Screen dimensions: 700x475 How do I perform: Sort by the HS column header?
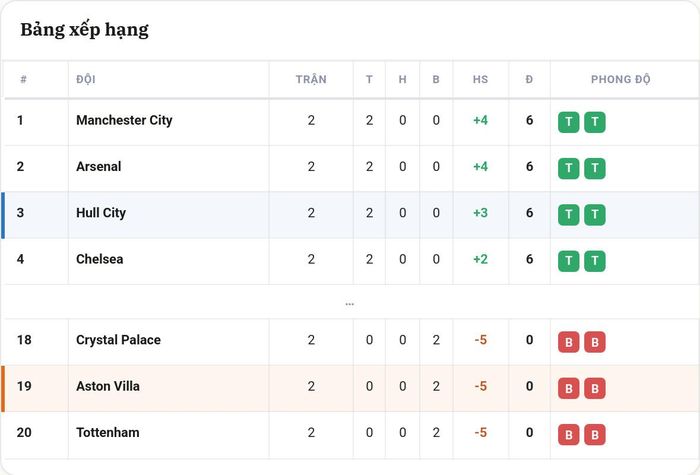tap(480, 79)
